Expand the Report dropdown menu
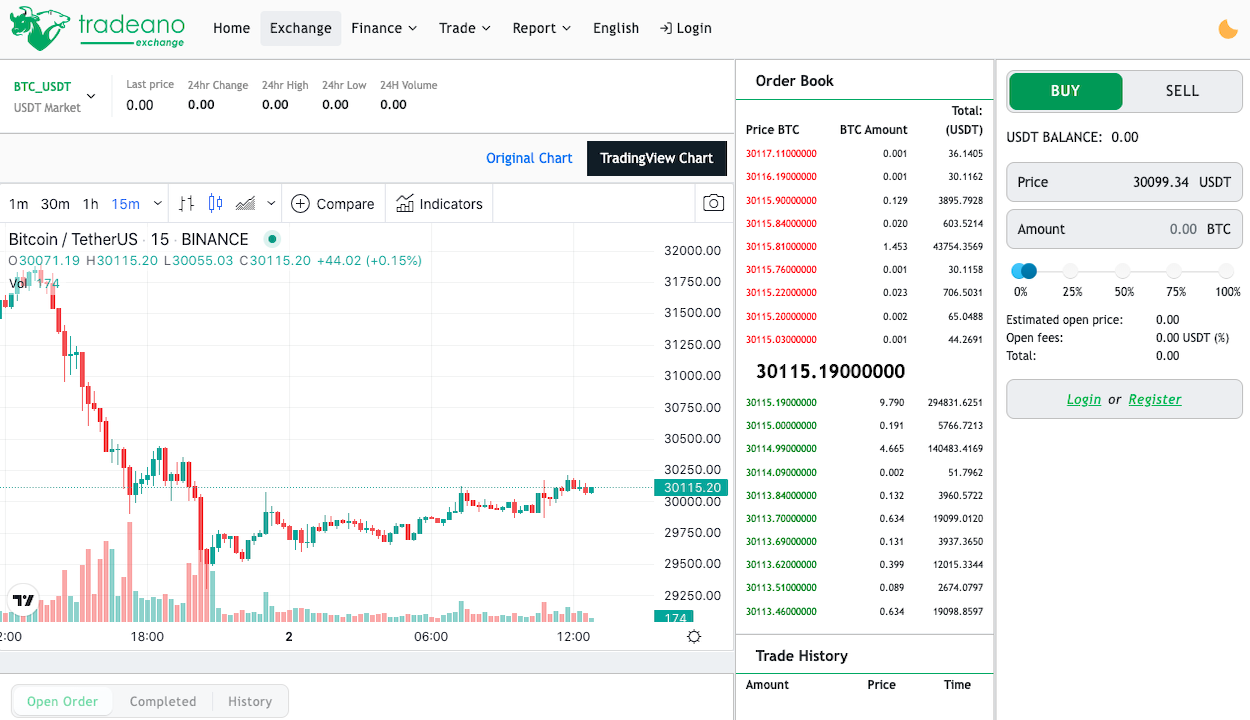The height and width of the screenshot is (720, 1250). [x=542, y=28]
